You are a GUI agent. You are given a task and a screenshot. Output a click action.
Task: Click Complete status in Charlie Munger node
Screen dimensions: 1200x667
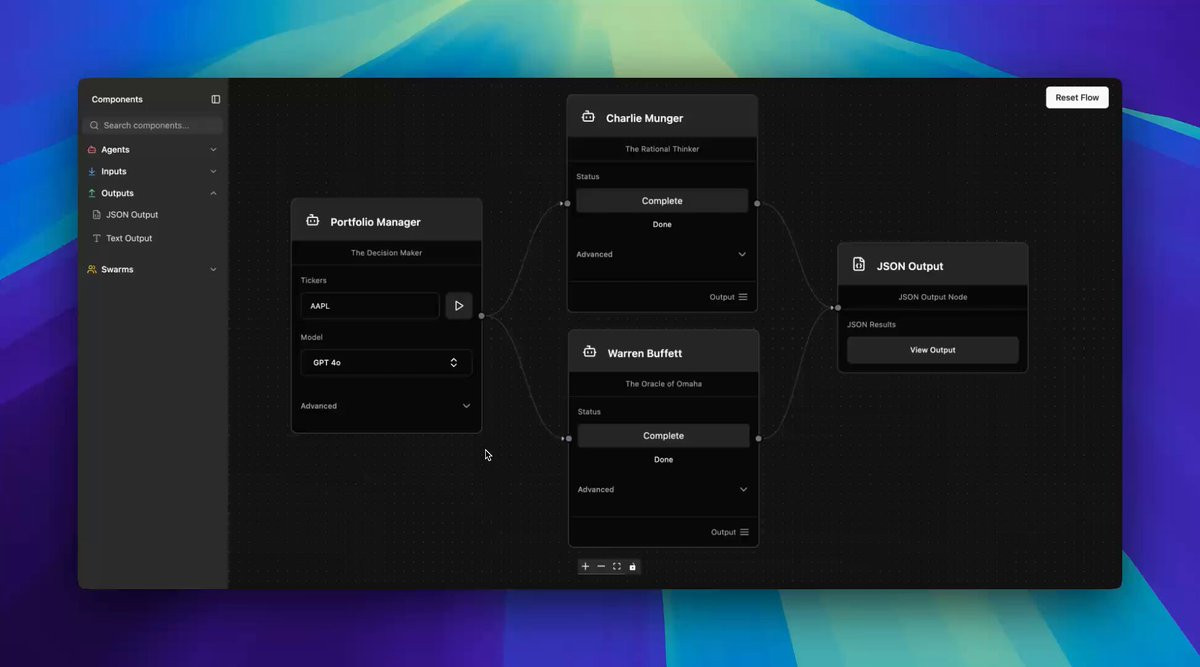[x=662, y=201]
